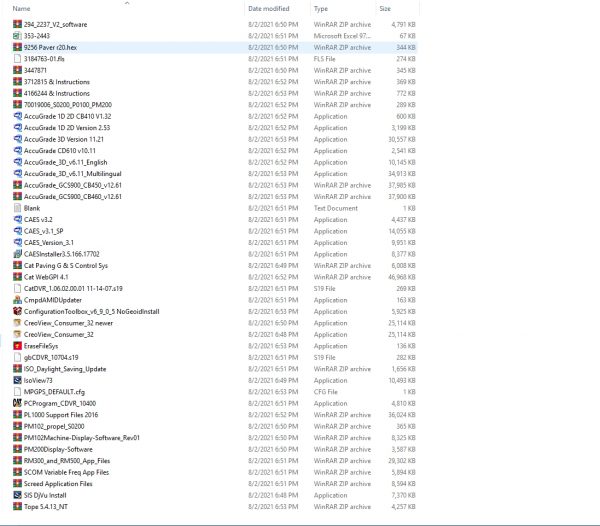Image resolution: width=600 pixels, height=526 pixels.
Task: Click the archive icon for Screed Application Files
Action: [17, 483]
